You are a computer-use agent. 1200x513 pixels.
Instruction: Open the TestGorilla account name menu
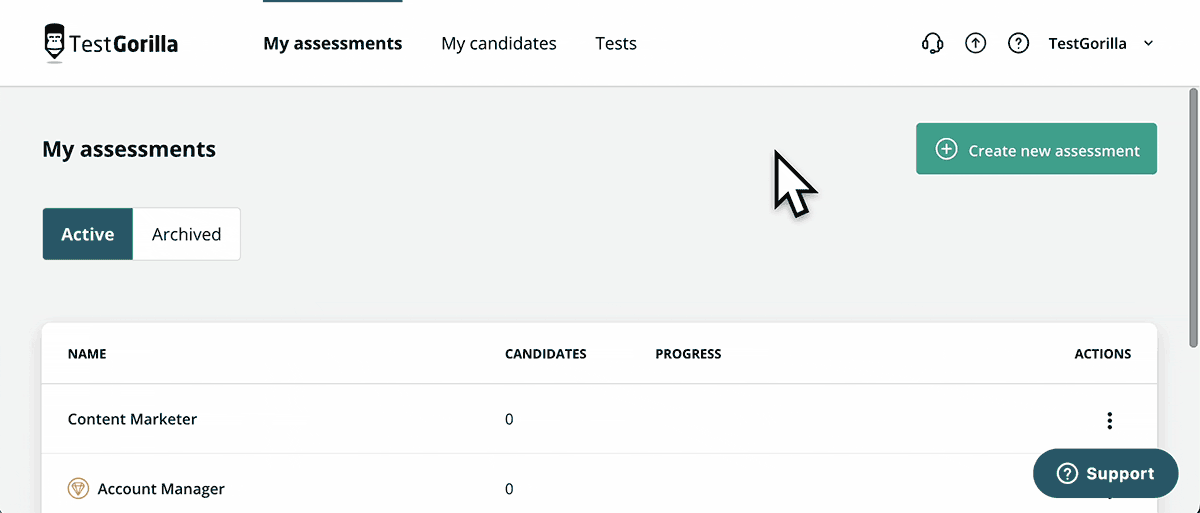click(1087, 43)
